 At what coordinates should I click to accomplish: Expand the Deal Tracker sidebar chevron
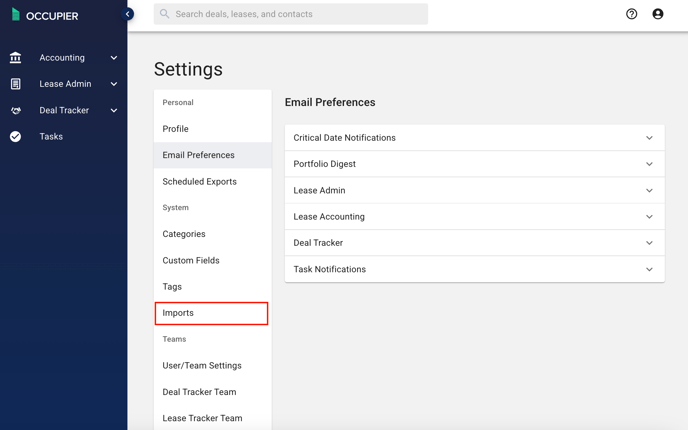(114, 111)
